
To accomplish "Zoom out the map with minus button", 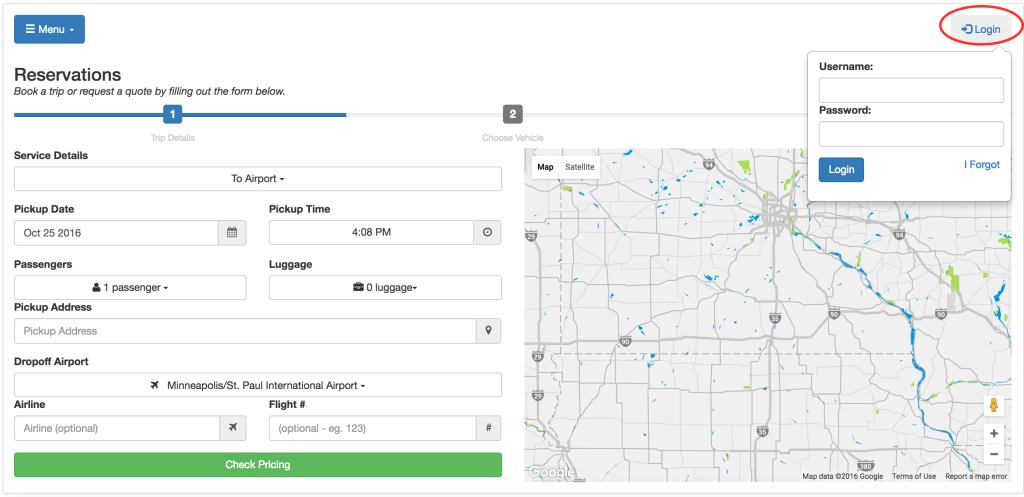I will [x=994, y=455].
